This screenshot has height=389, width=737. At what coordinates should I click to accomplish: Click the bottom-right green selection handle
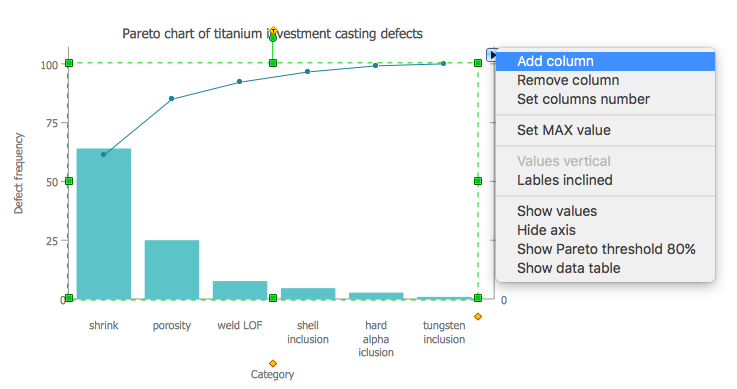coord(478,298)
